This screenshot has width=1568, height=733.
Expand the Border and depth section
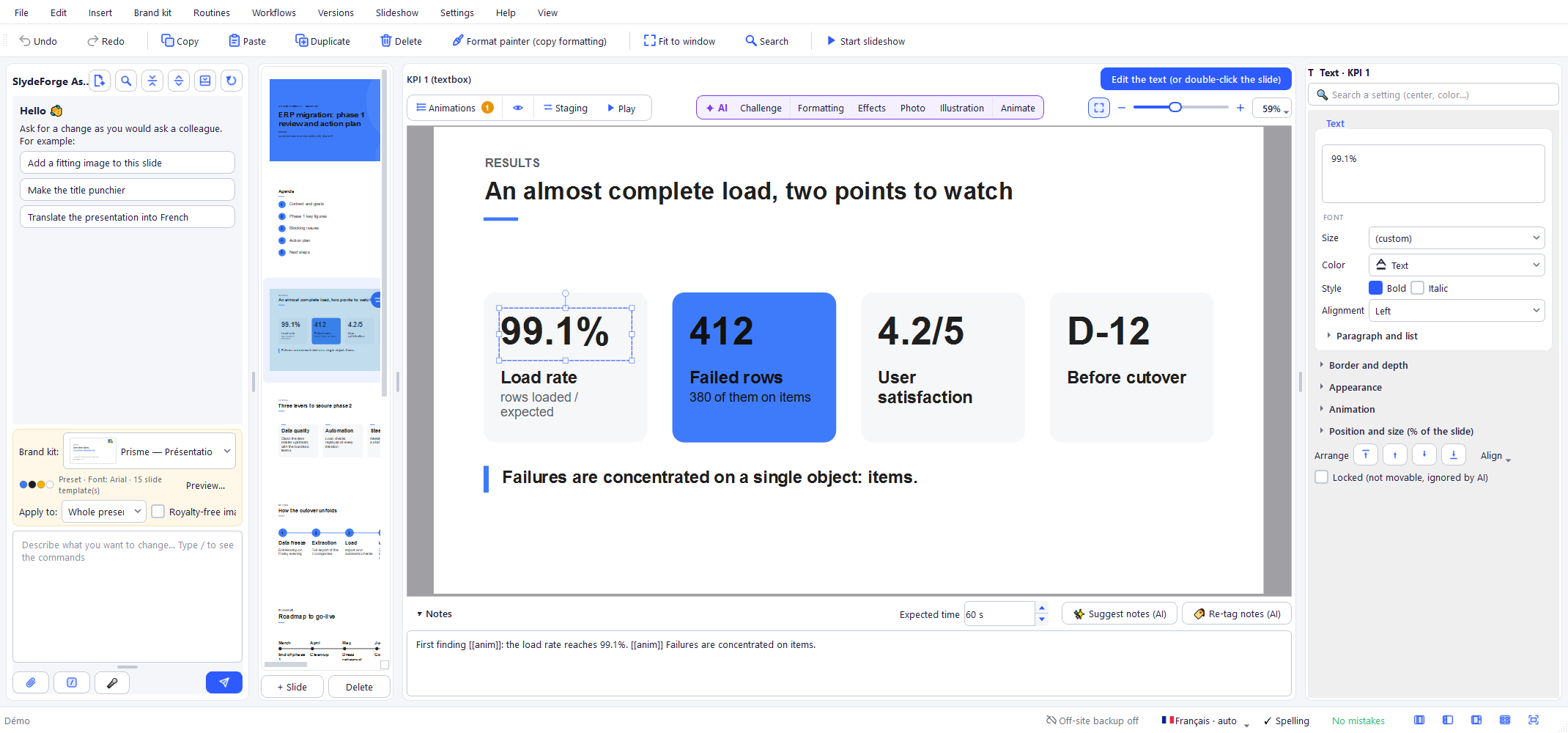tap(1368, 365)
